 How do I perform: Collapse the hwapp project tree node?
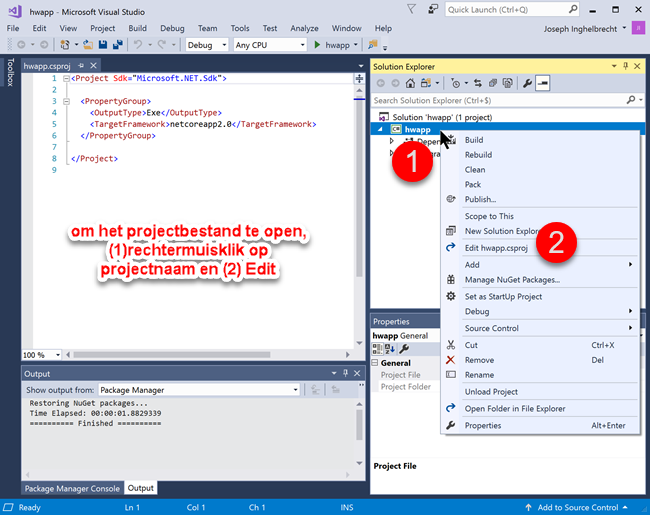(380, 129)
